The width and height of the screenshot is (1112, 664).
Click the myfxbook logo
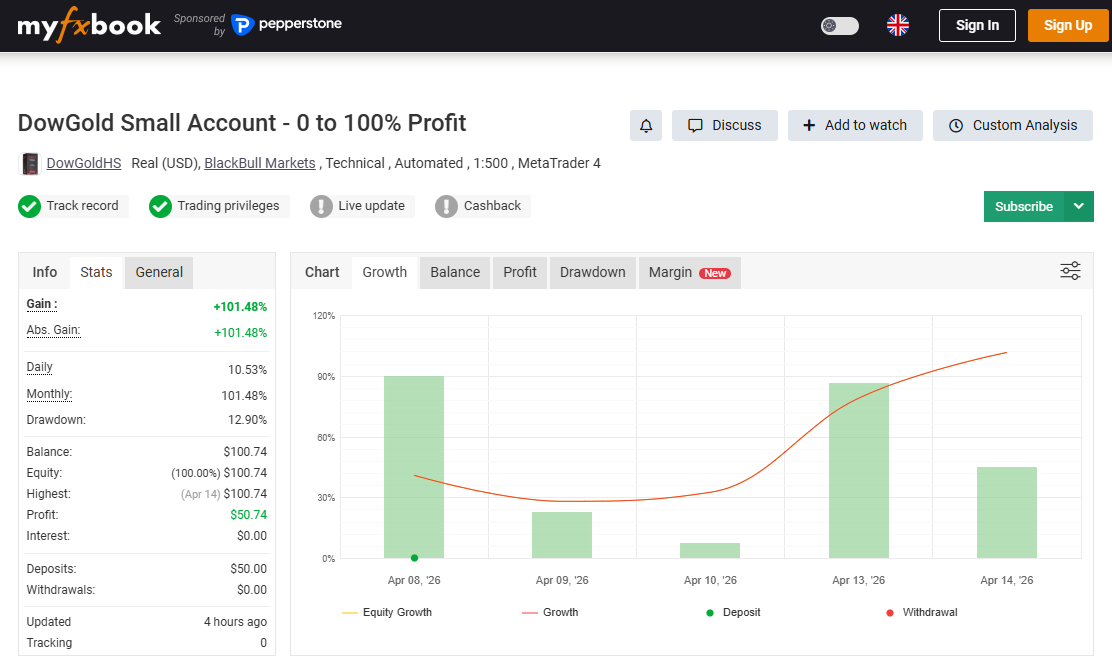(x=88, y=25)
